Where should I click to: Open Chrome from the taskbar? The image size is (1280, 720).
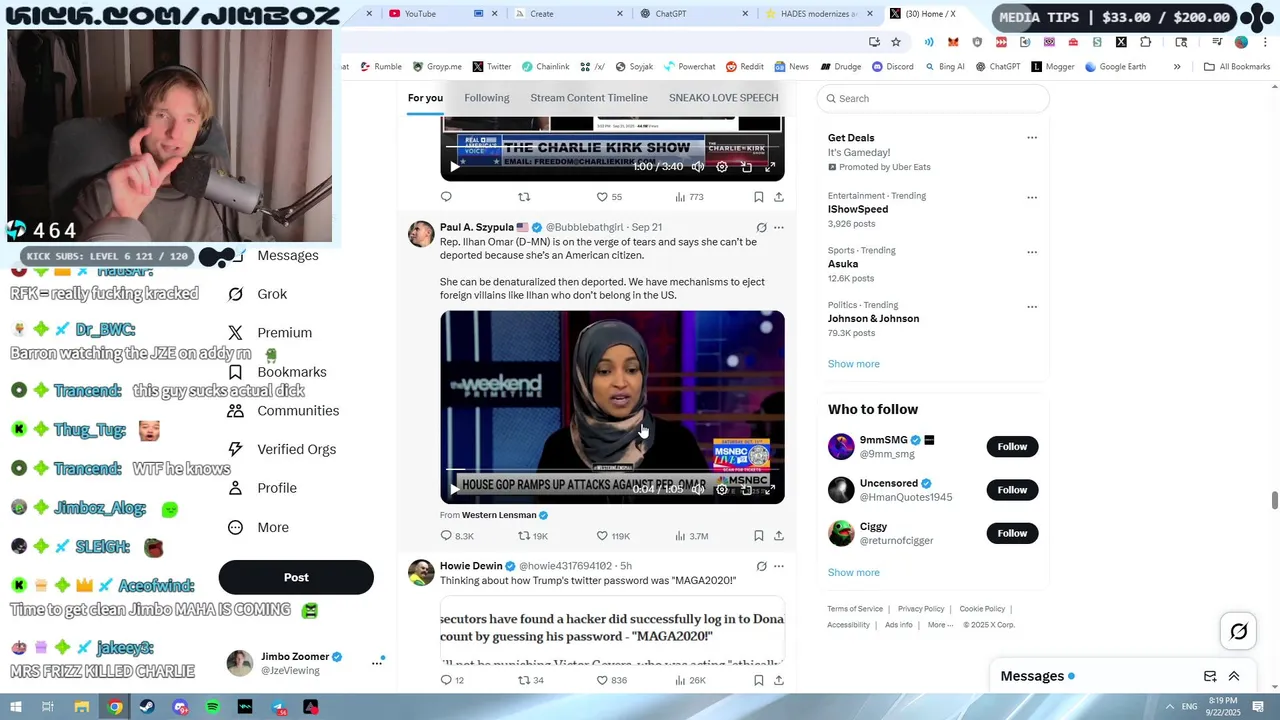coord(115,707)
